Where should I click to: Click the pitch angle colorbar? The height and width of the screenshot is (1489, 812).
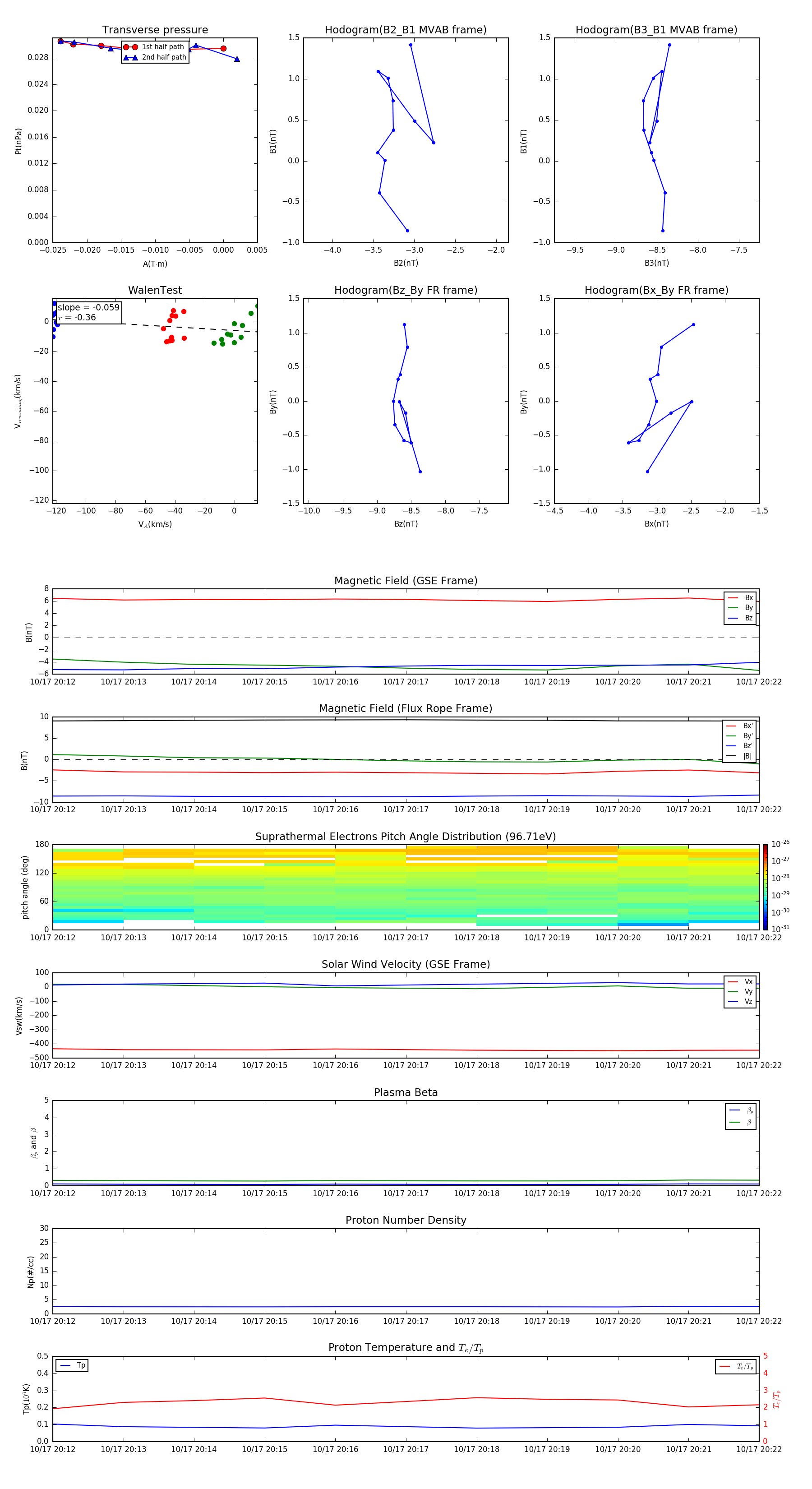click(765, 887)
